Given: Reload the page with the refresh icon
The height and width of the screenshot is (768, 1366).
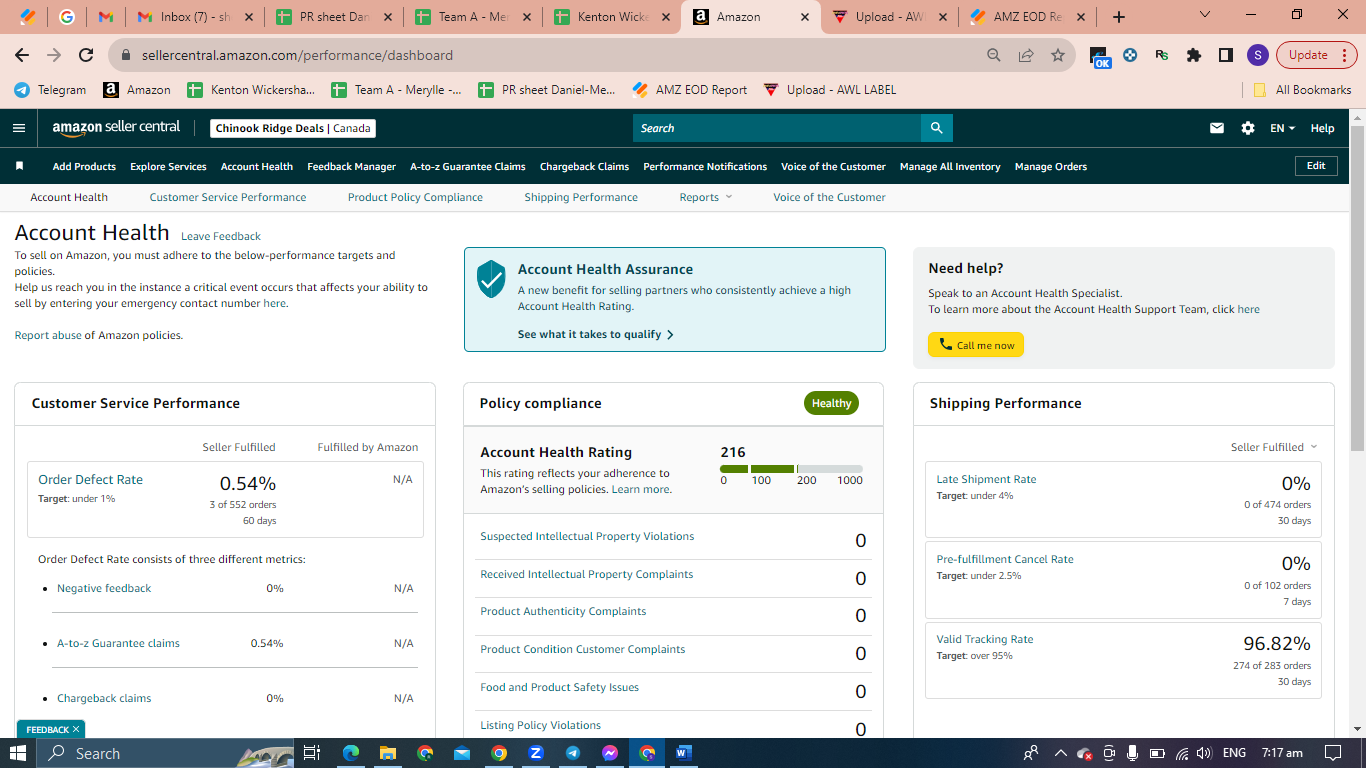Looking at the screenshot, I should pyautogui.click(x=86, y=55).
